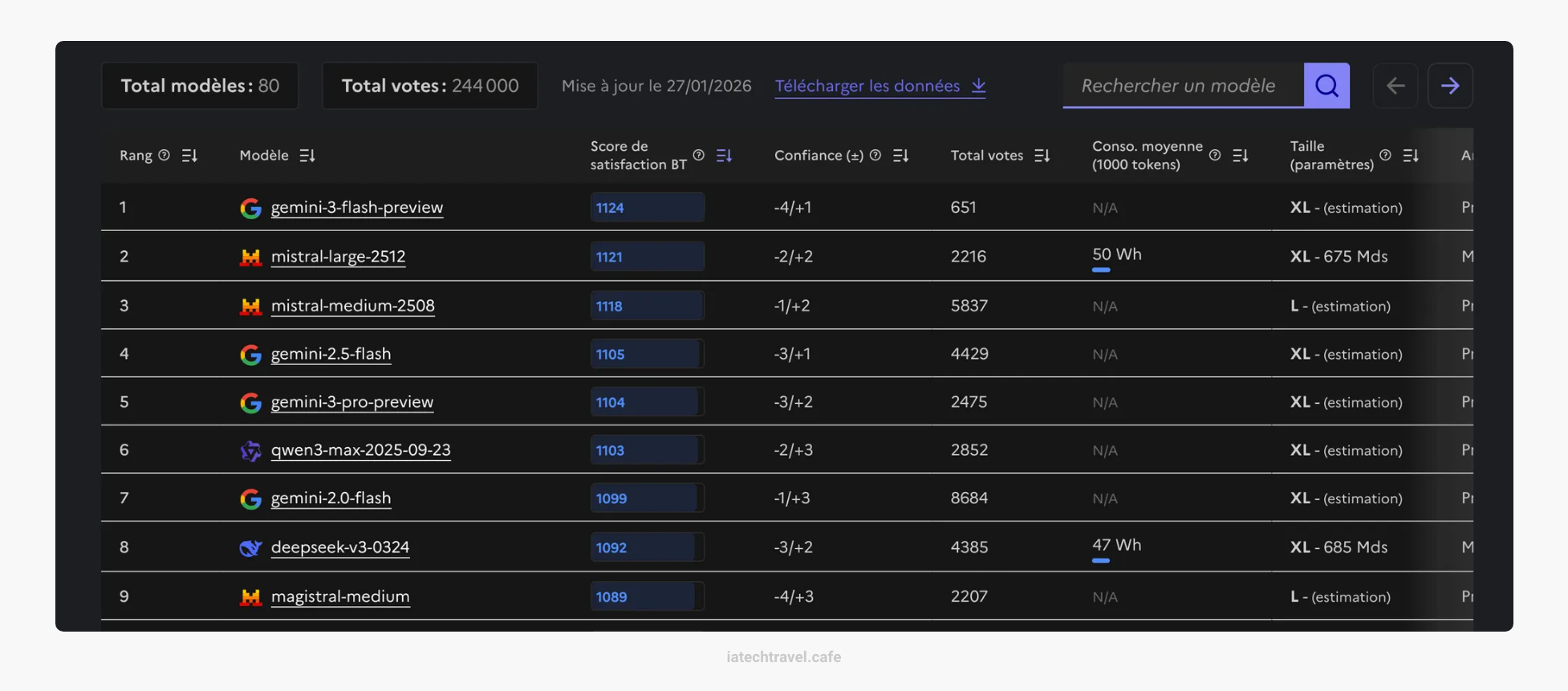The height and width of the screenshot is (691, 1568).
Task: Open gemini-3-flash-preview model link
Action: click(356, 207)
